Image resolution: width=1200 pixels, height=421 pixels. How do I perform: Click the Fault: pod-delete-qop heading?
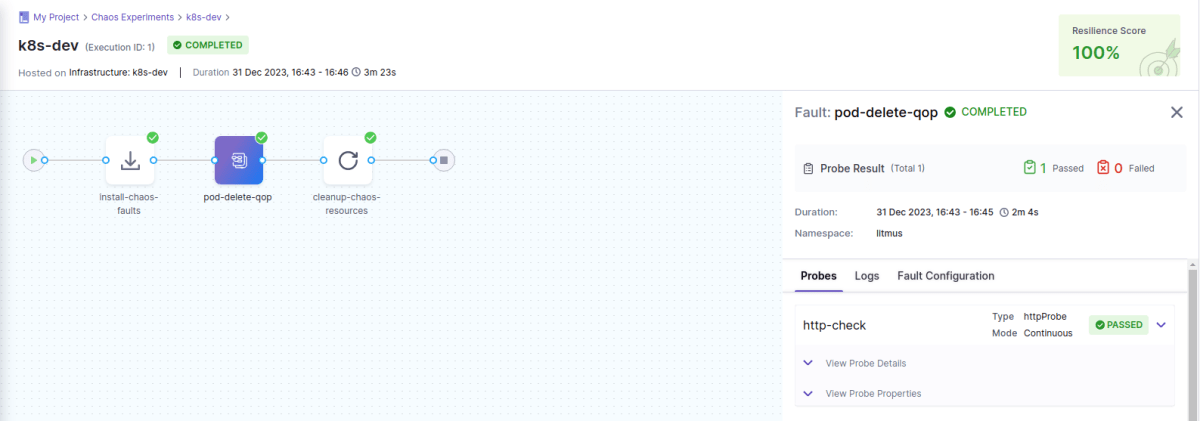[x=866, y=112]
